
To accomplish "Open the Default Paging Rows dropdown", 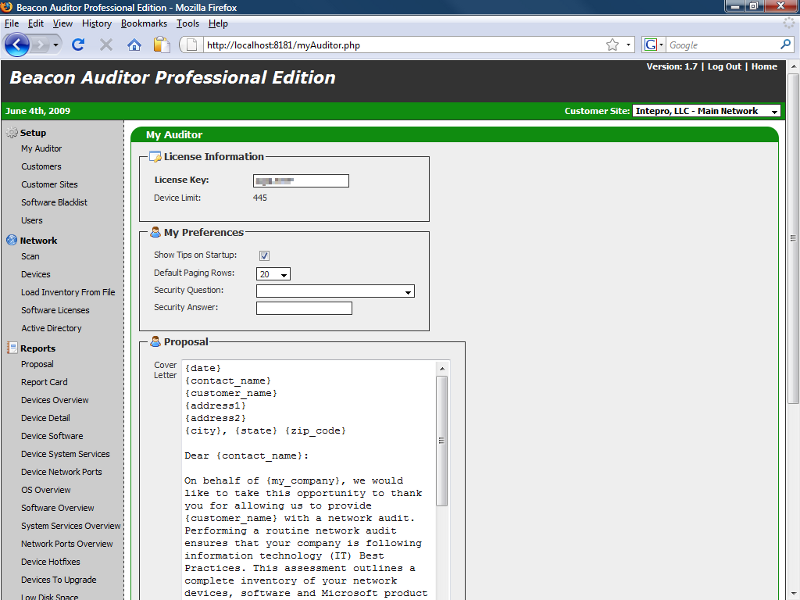I will click(273, 274).
